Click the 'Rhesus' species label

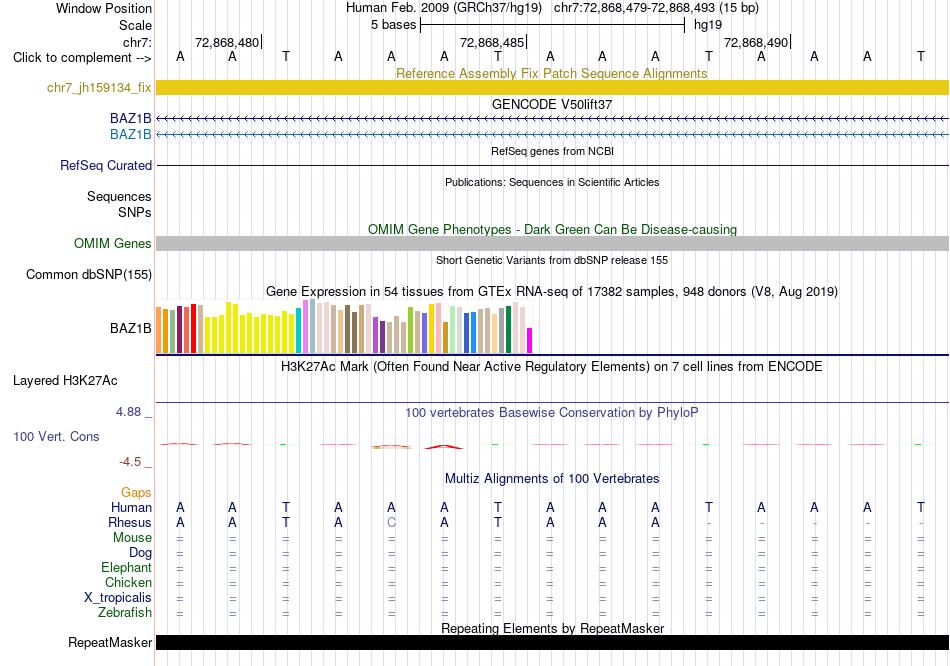point(130,522)
